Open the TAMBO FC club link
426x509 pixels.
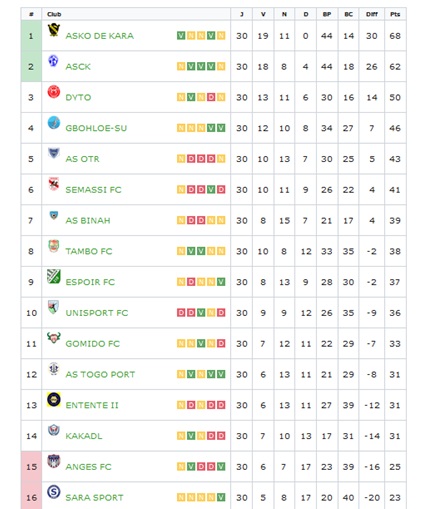89,251
